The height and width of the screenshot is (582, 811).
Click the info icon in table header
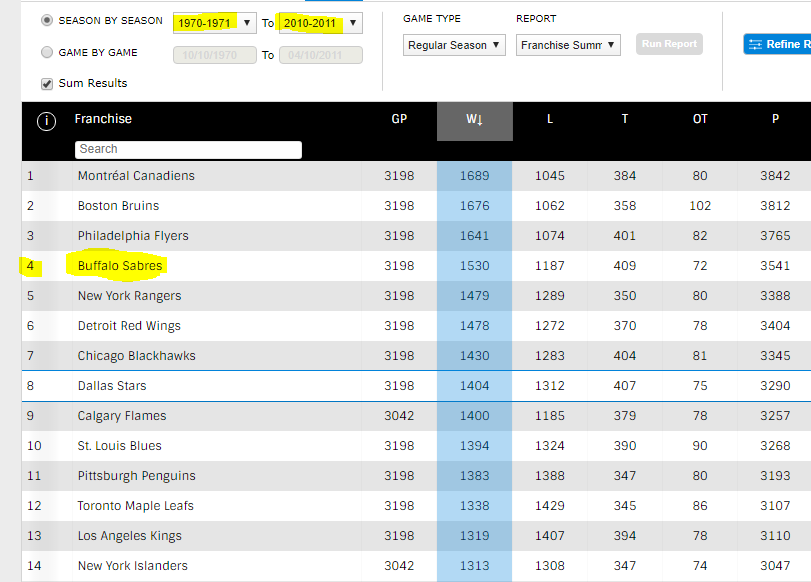coord(47,121)
